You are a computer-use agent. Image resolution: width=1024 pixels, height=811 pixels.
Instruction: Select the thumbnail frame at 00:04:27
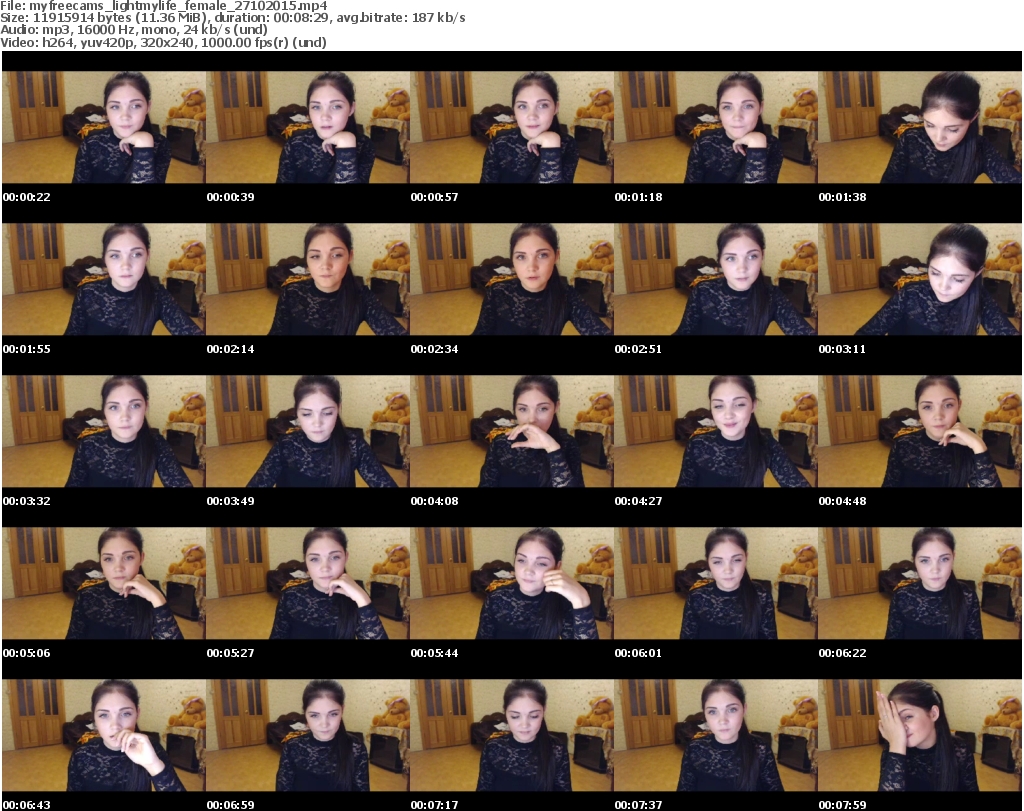click(716, 432)
